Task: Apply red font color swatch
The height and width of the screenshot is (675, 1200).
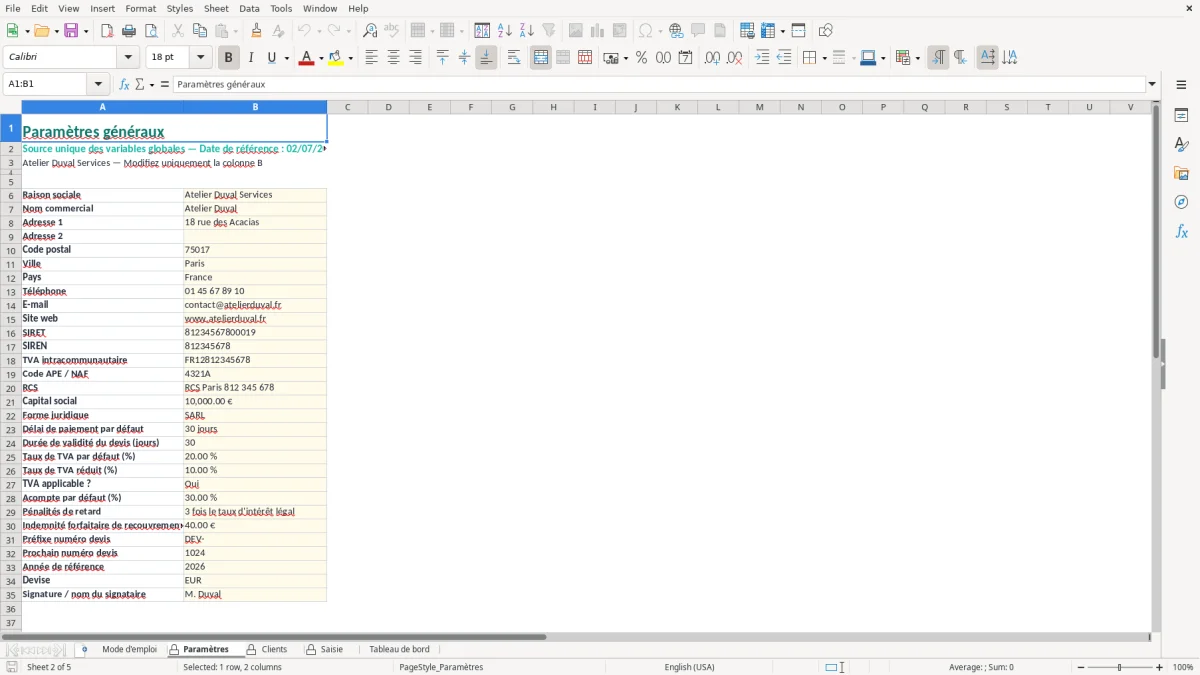Action: (306, 58)
